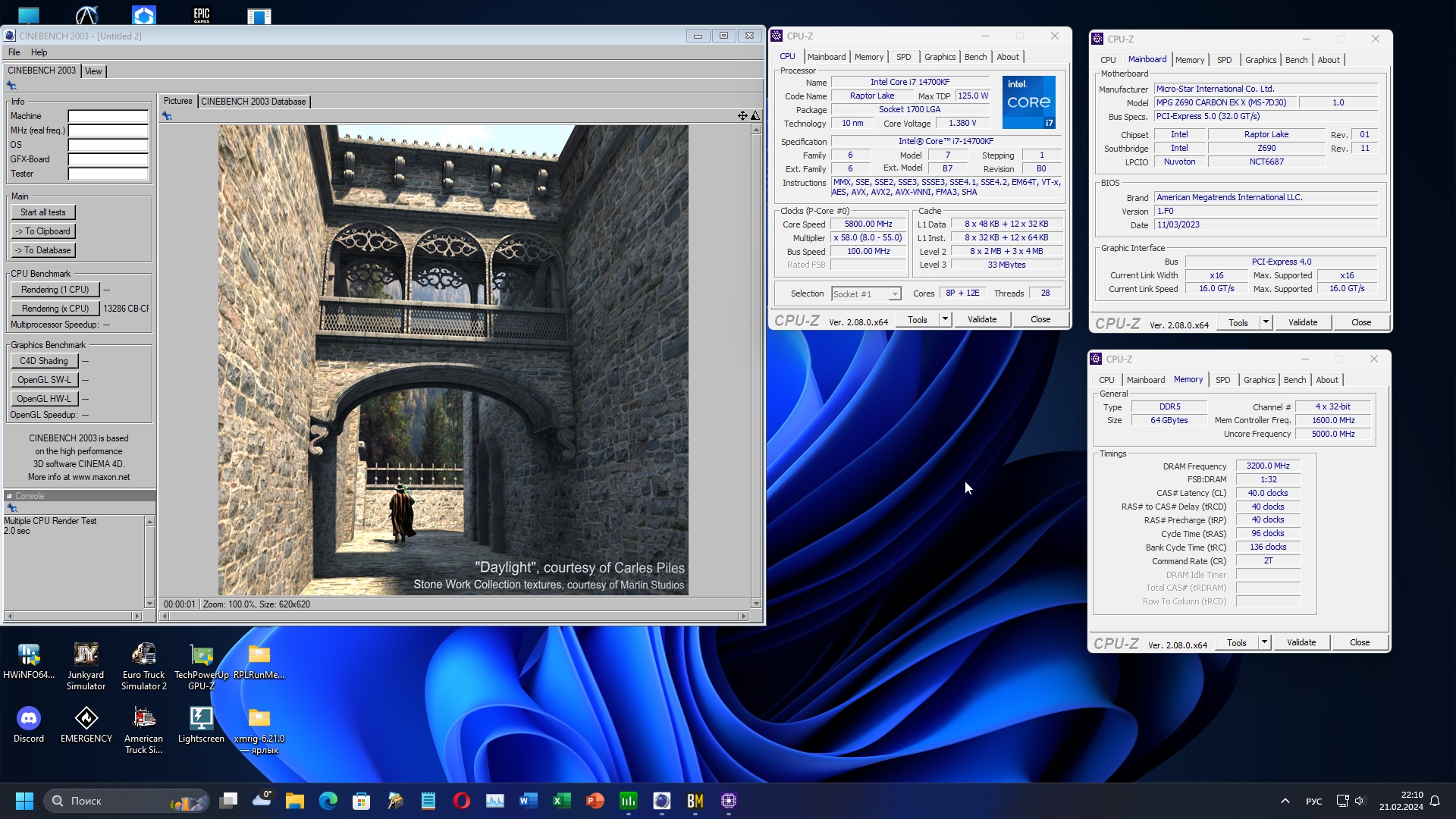Open Tools dropdown arrow in CPU tab window
The image size is (1456, 819).
[x=945, y=319]
